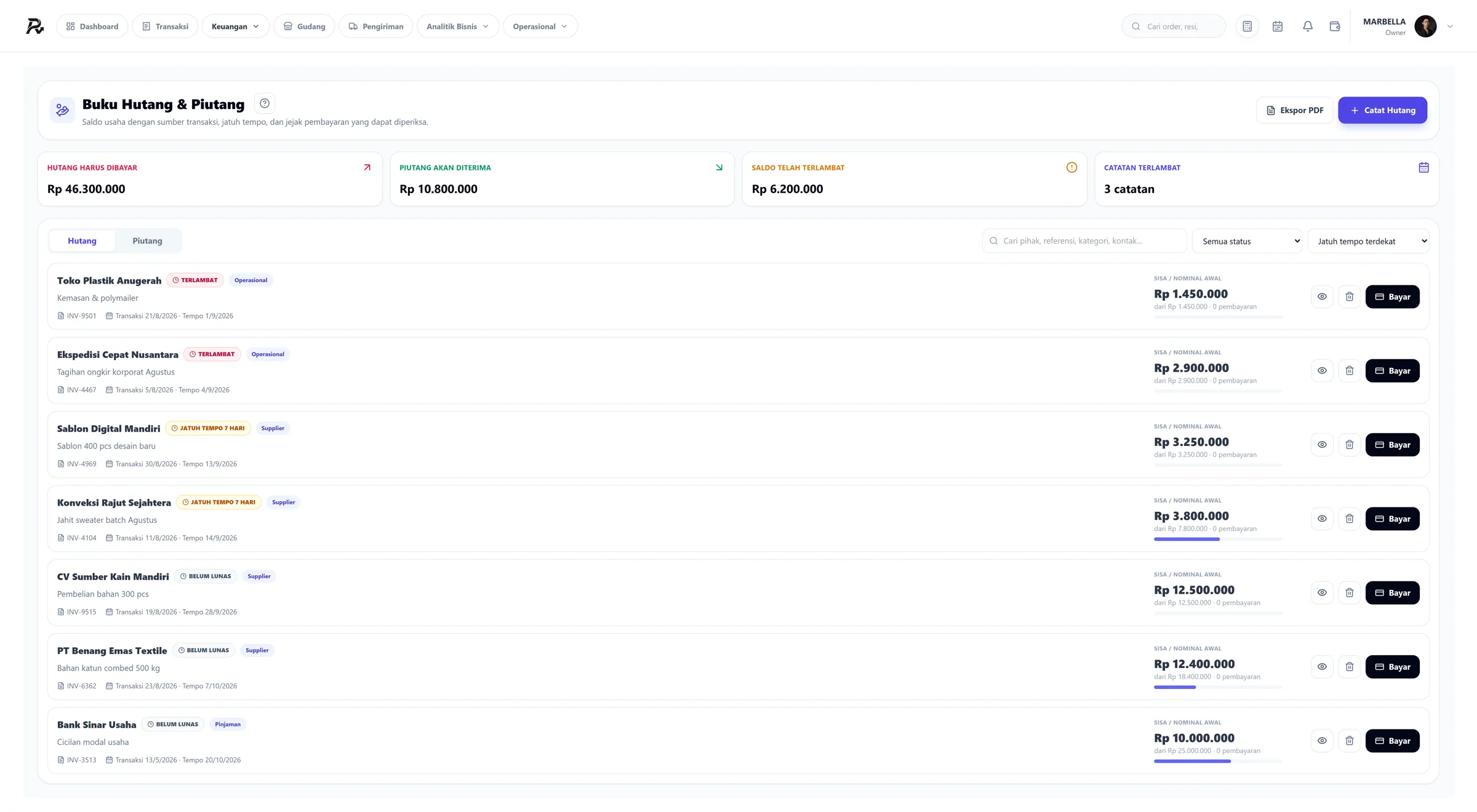Delete Sablon Digital Mandiri record
The width and height of the screenshot is (1477, 812).
click(x=1350, y=445)
